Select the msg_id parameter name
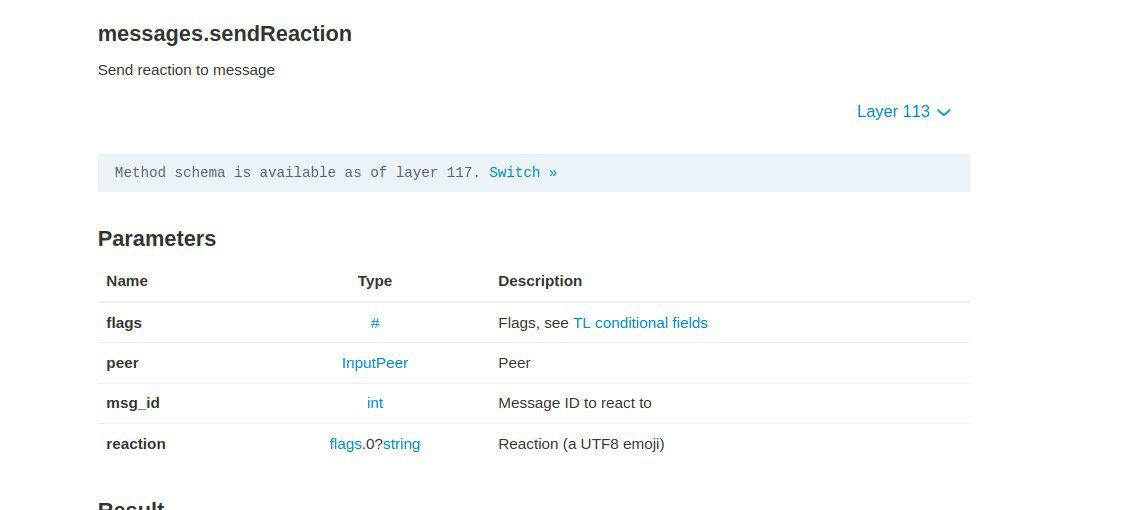 click(x=133, y=403)
